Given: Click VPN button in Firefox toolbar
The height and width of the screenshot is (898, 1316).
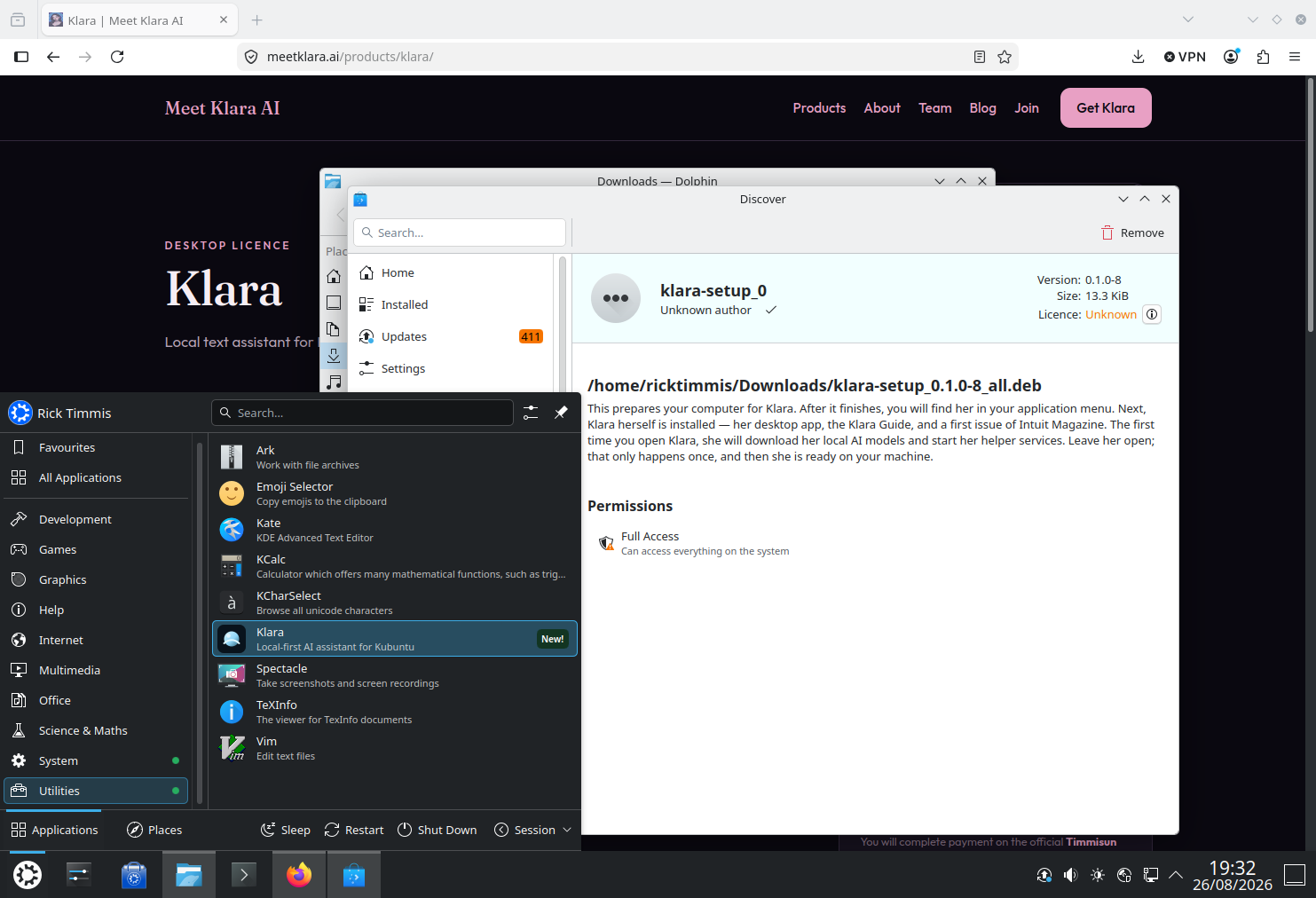Looking at the screenshot, I should click(1185, 57).
